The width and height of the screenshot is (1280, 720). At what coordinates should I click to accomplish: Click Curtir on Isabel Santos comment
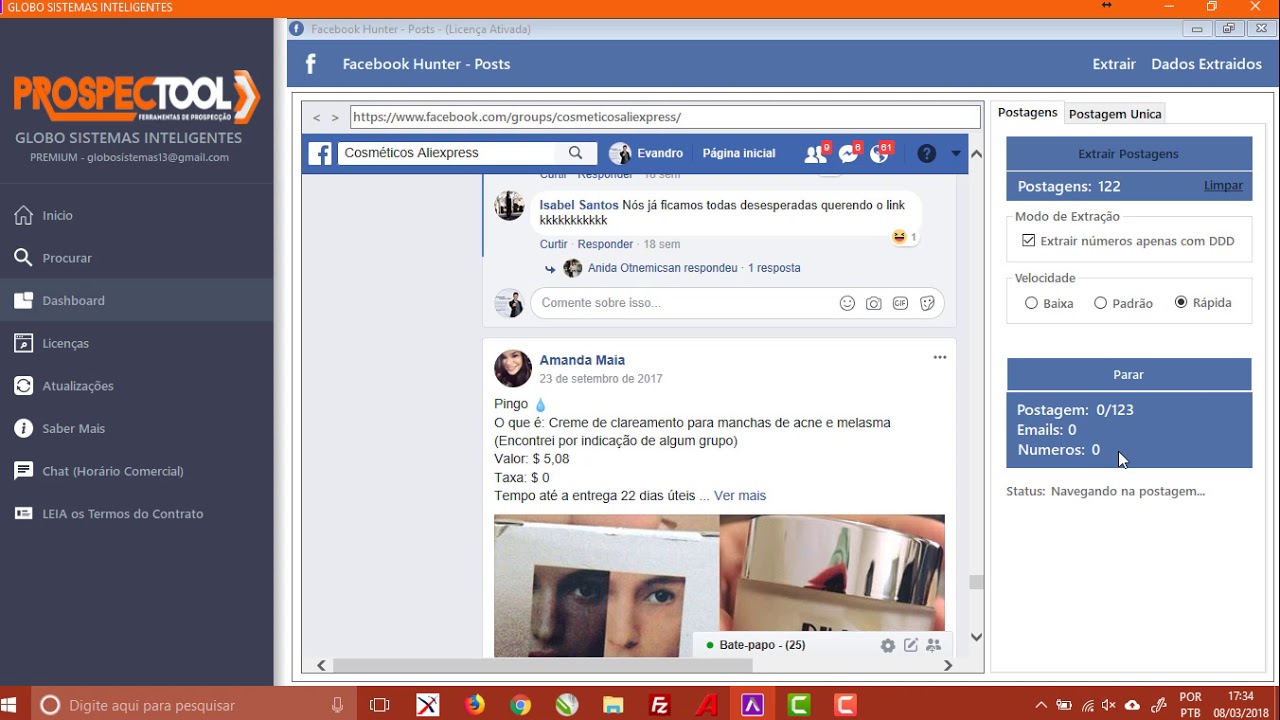click(x=553, y=244)
